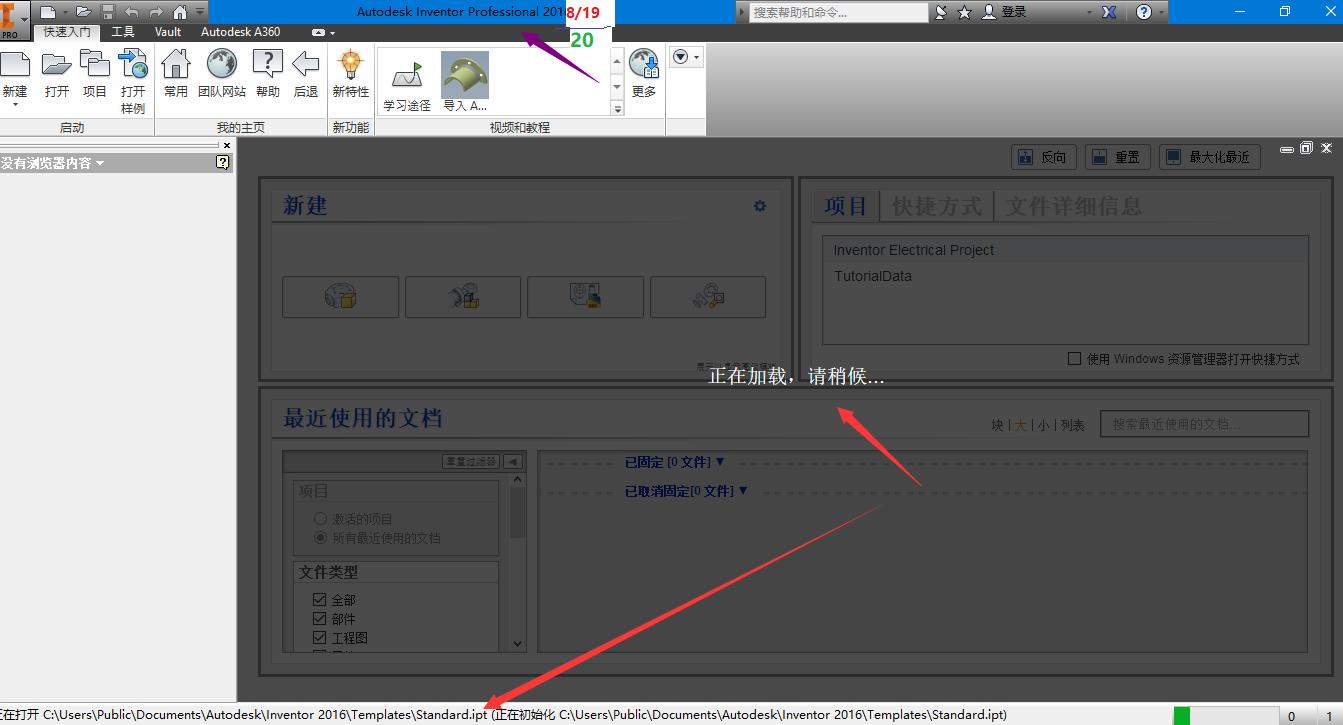Click the 导入 A... tutorial icon
Screen dimensions: 1343x725
464,77
